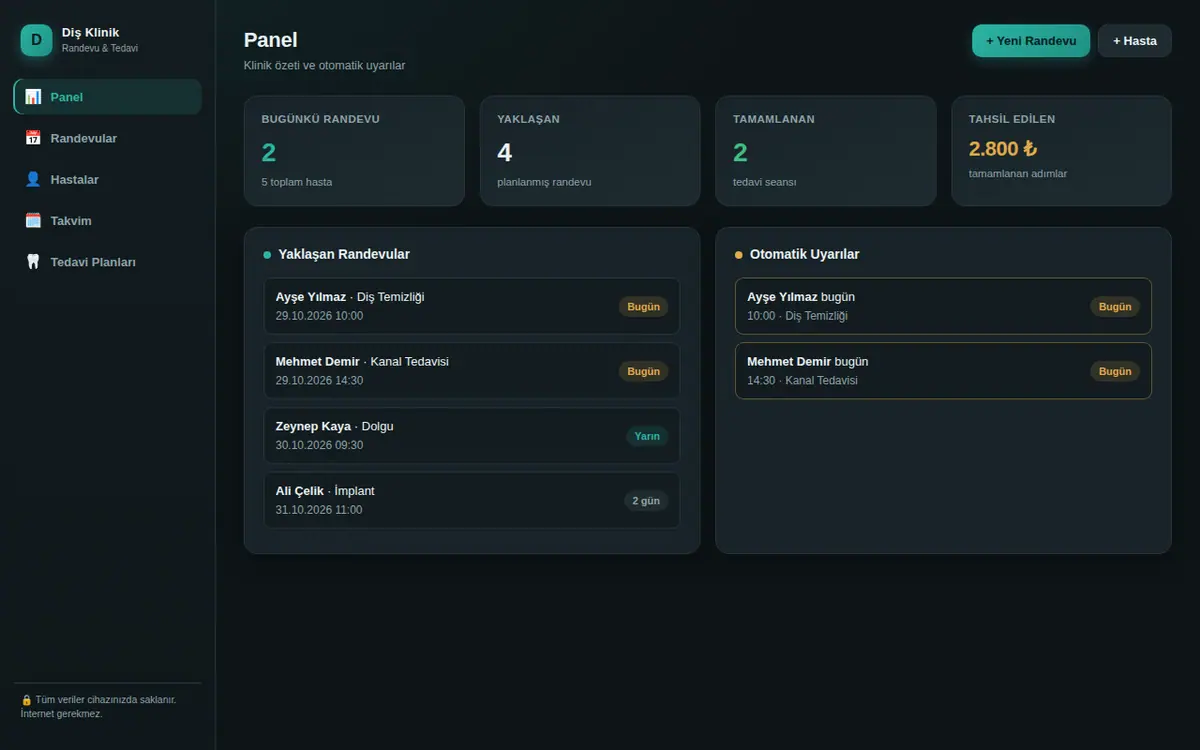Switch to the Takvim view
The width and height of the screenshot is (1200, 750).
coord(108,220)
